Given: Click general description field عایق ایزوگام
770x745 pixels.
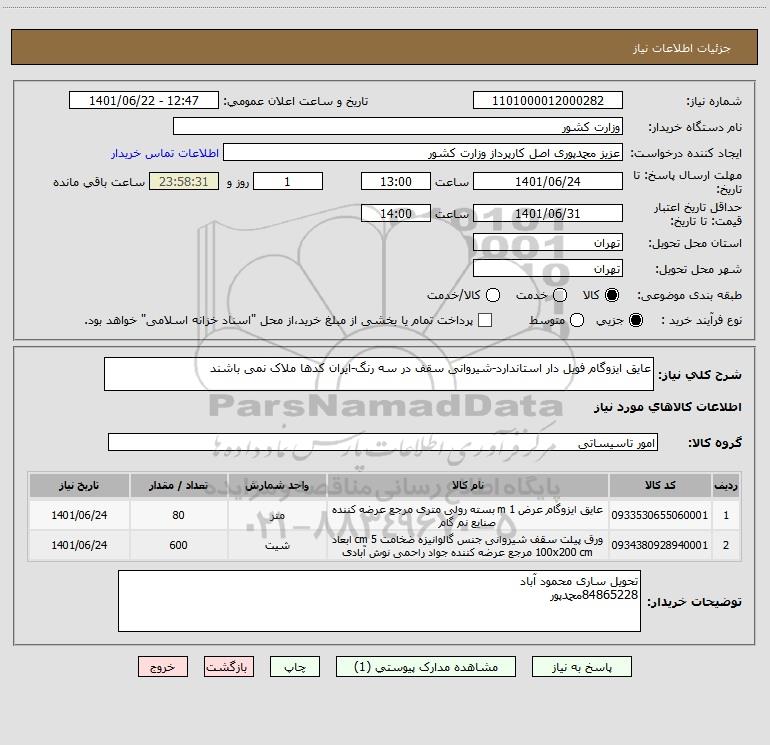Looking at the screenshot, I should [x=379, y=374].
